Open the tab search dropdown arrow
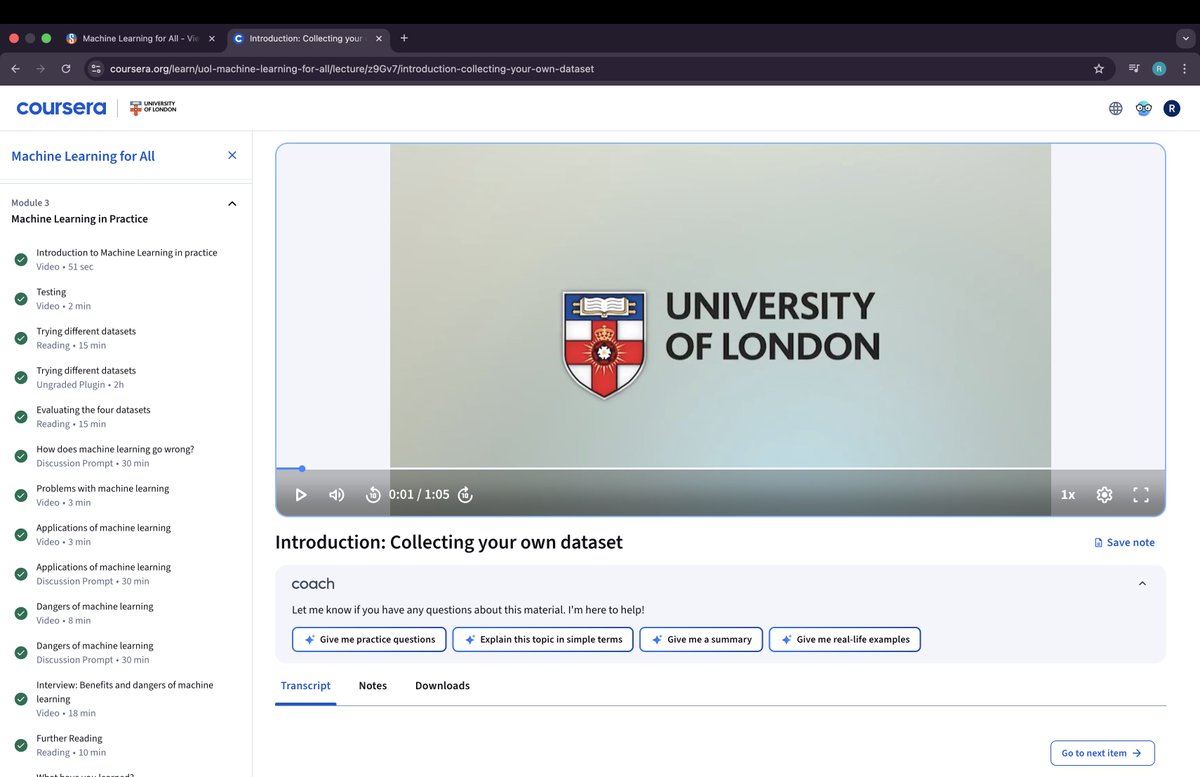 [1185, 38]
